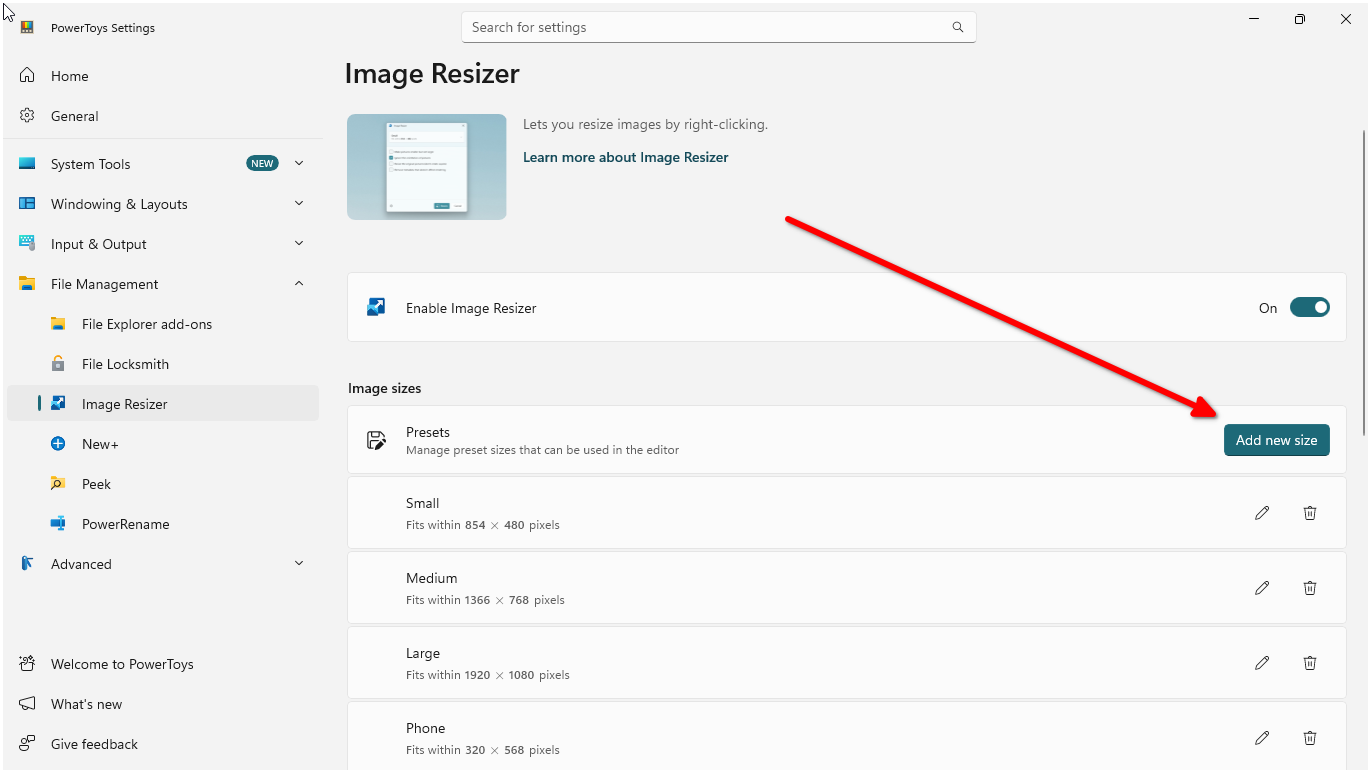Image resolution: width=1368 pixels, height=770 pixels.
Task: Go to the Home page
Action: pos(69,75)
